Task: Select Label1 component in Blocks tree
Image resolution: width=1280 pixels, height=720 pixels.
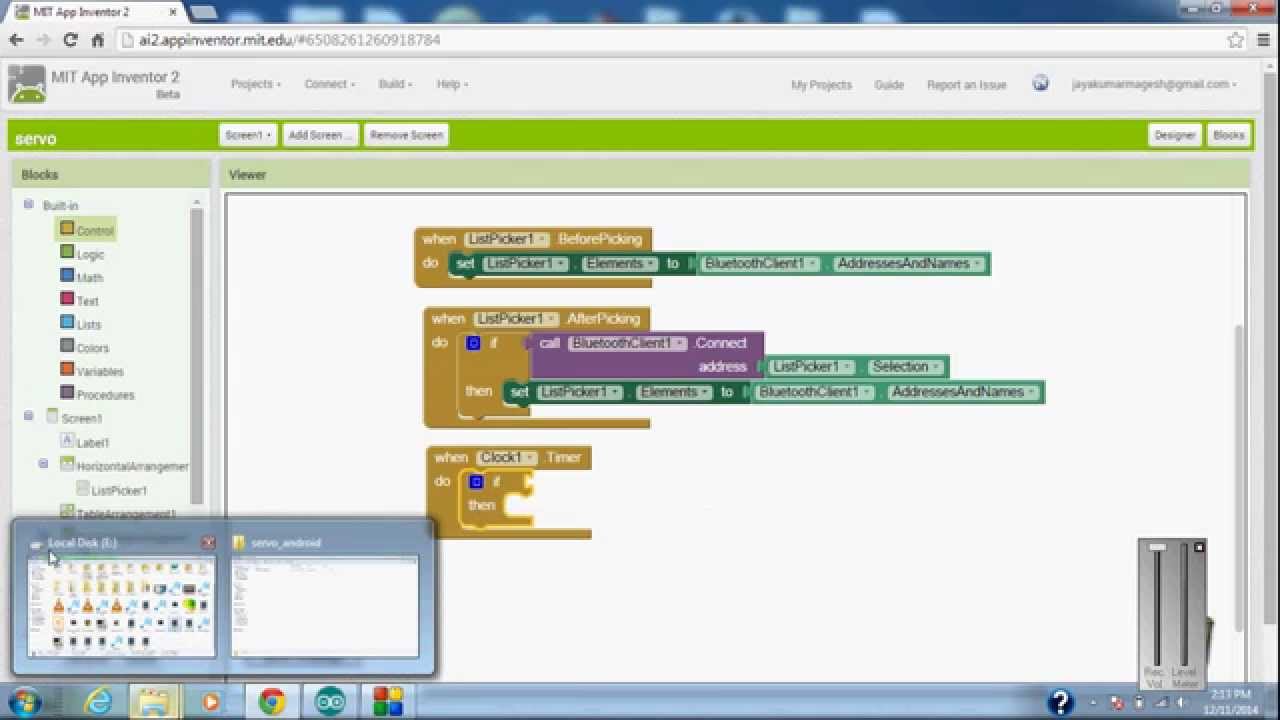Action: tap(85, 442)
